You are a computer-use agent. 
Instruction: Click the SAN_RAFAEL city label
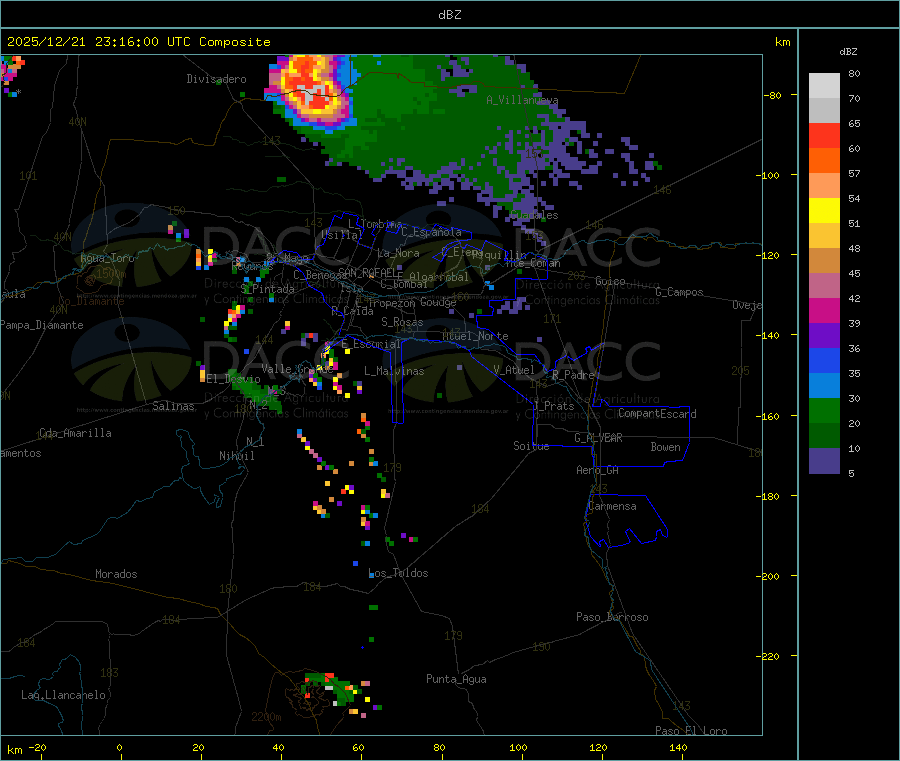pos(370,273)
